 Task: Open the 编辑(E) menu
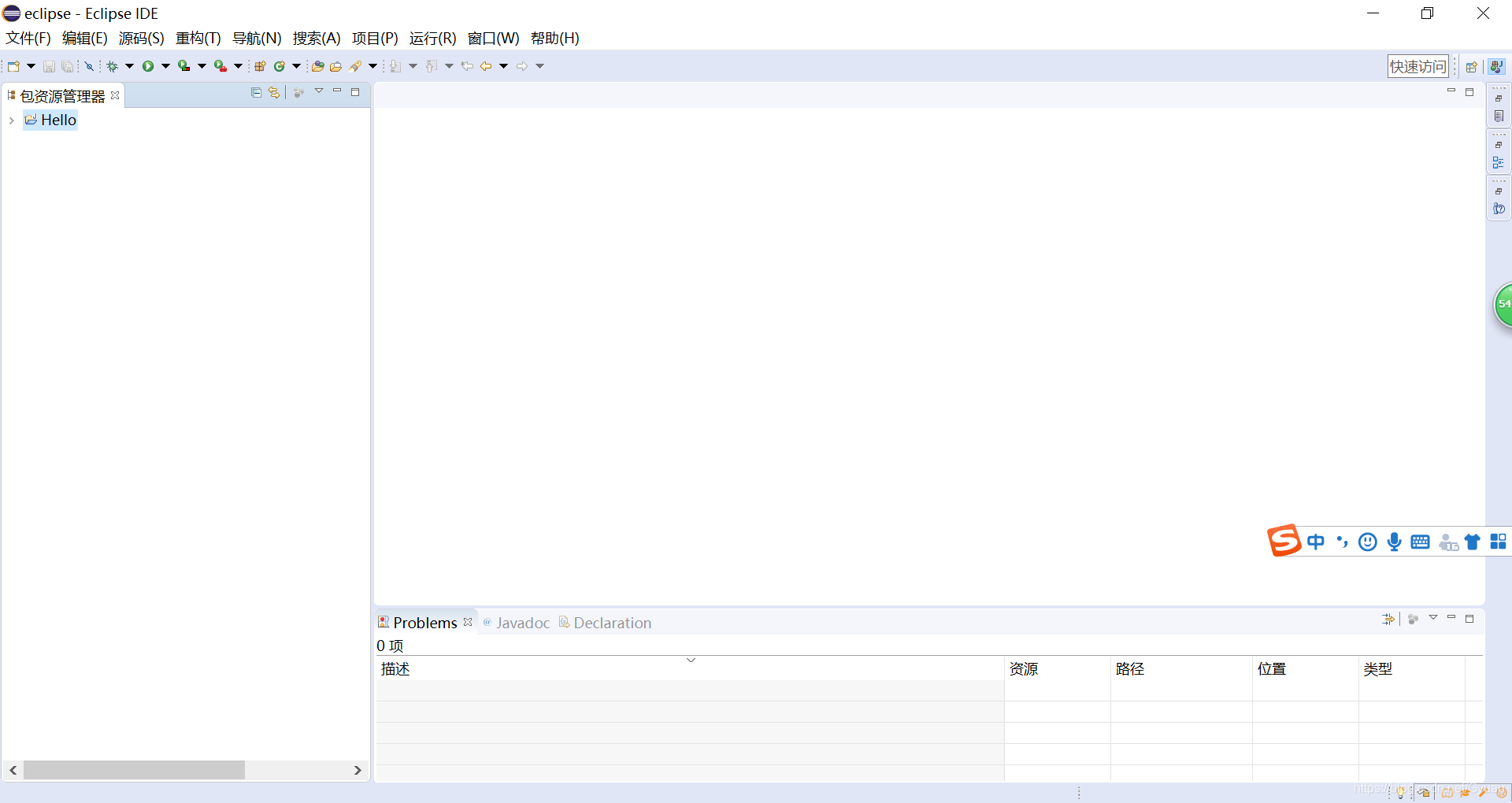(x=84, y=38)
